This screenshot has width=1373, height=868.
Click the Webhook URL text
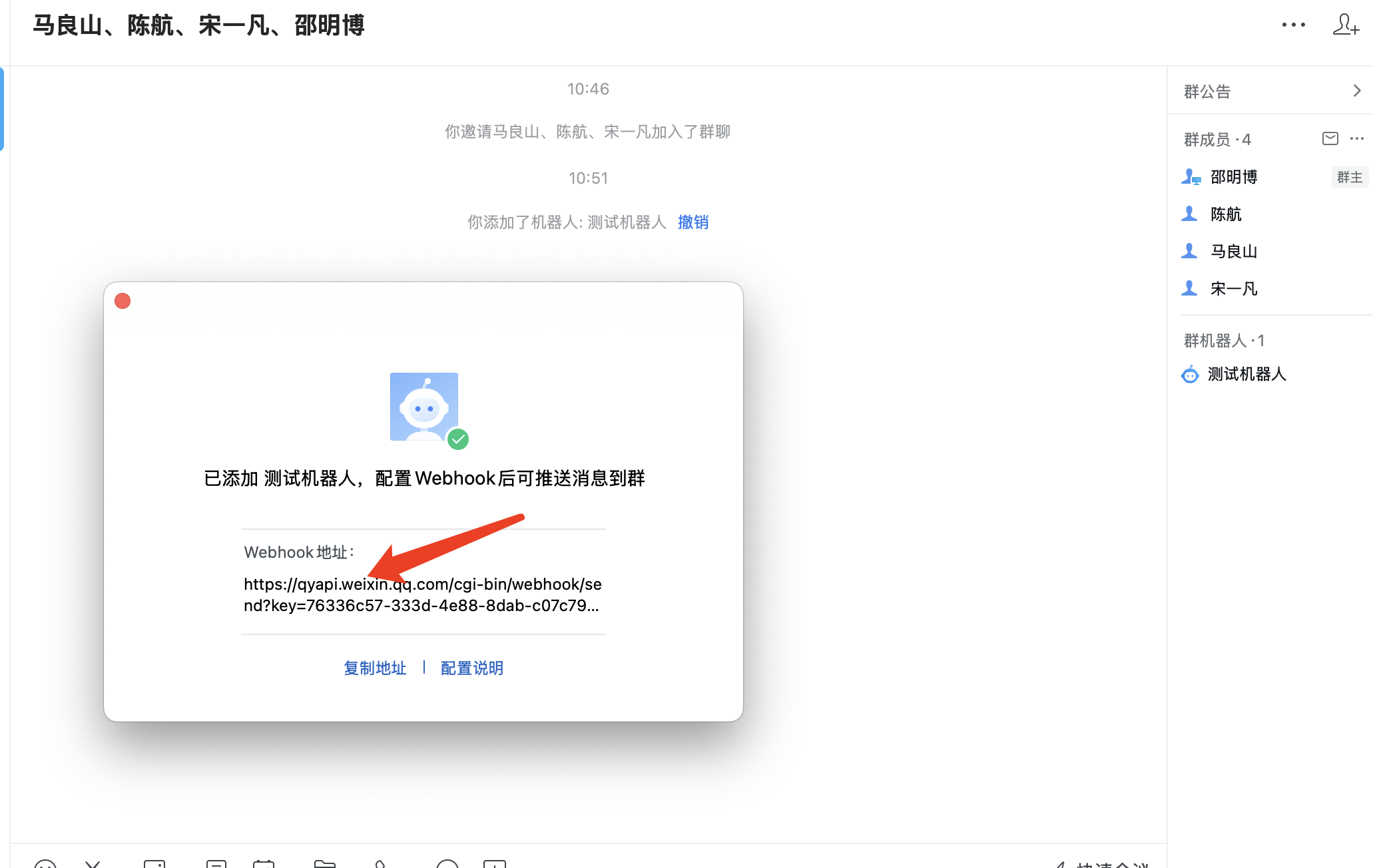(422, 594)
